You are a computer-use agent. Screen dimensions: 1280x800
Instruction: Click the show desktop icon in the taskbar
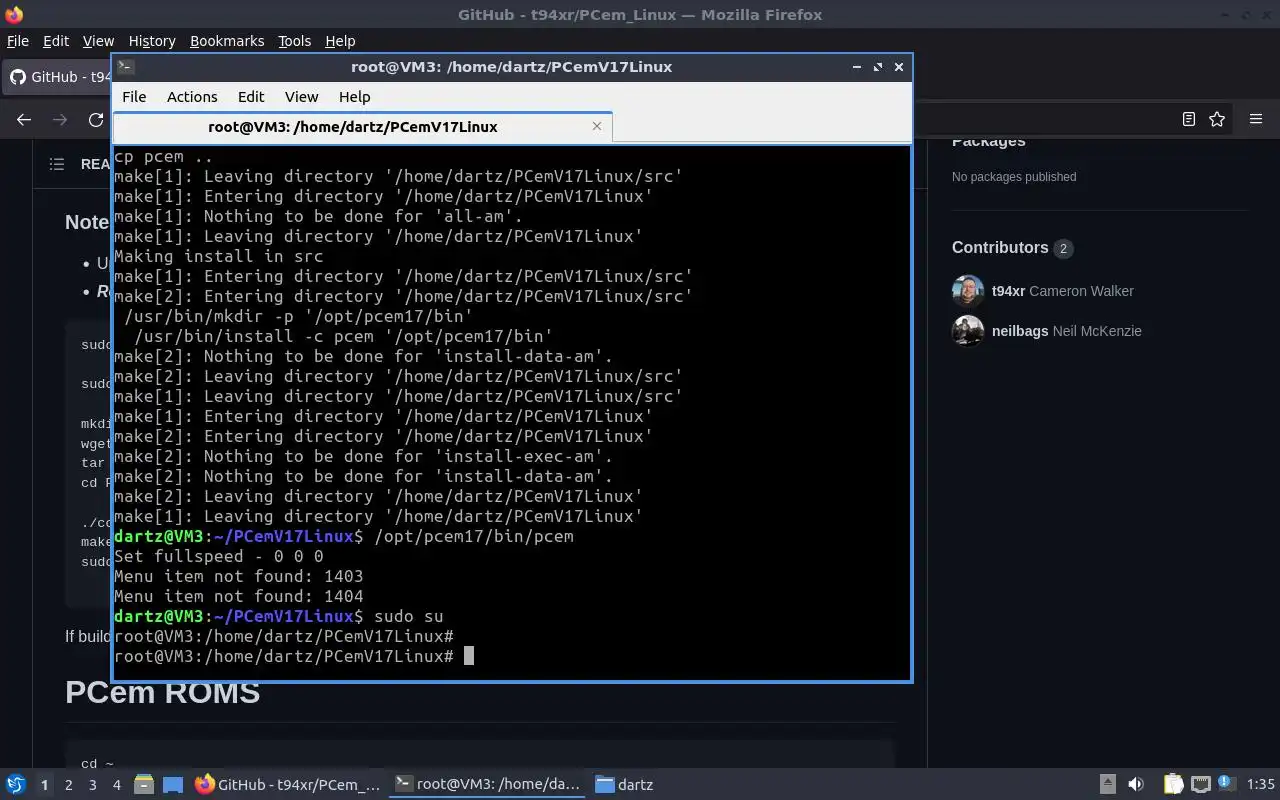(x=172, y=785)
